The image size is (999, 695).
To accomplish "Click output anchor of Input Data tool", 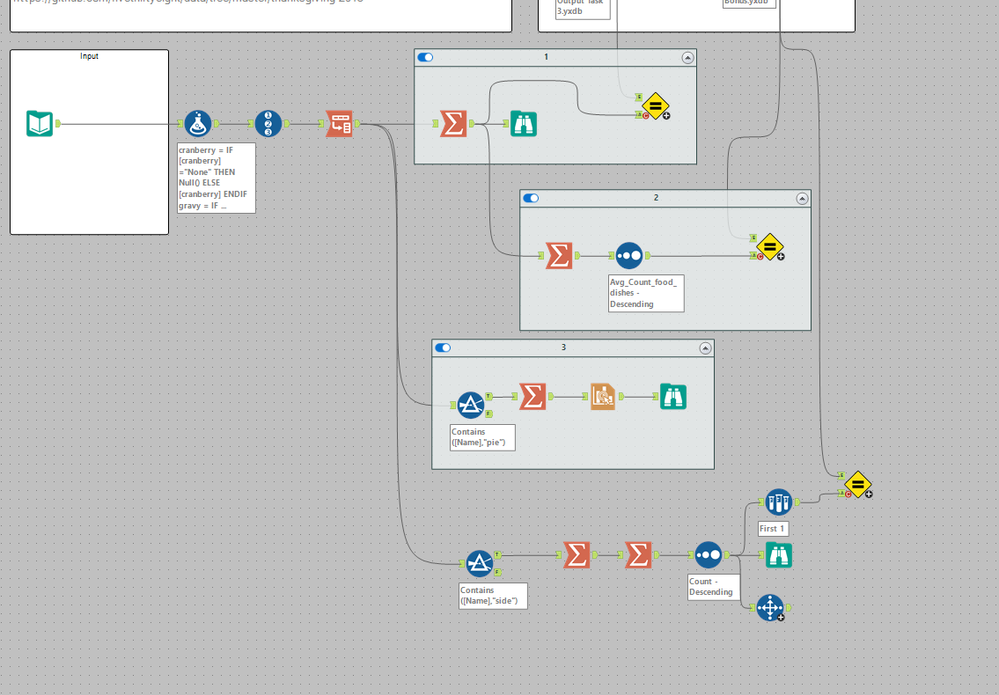I will [58, 124].
